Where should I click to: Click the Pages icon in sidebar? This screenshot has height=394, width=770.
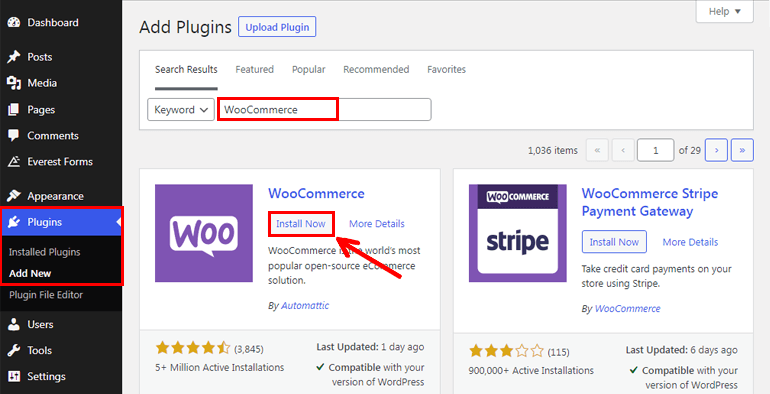[14, 110]
